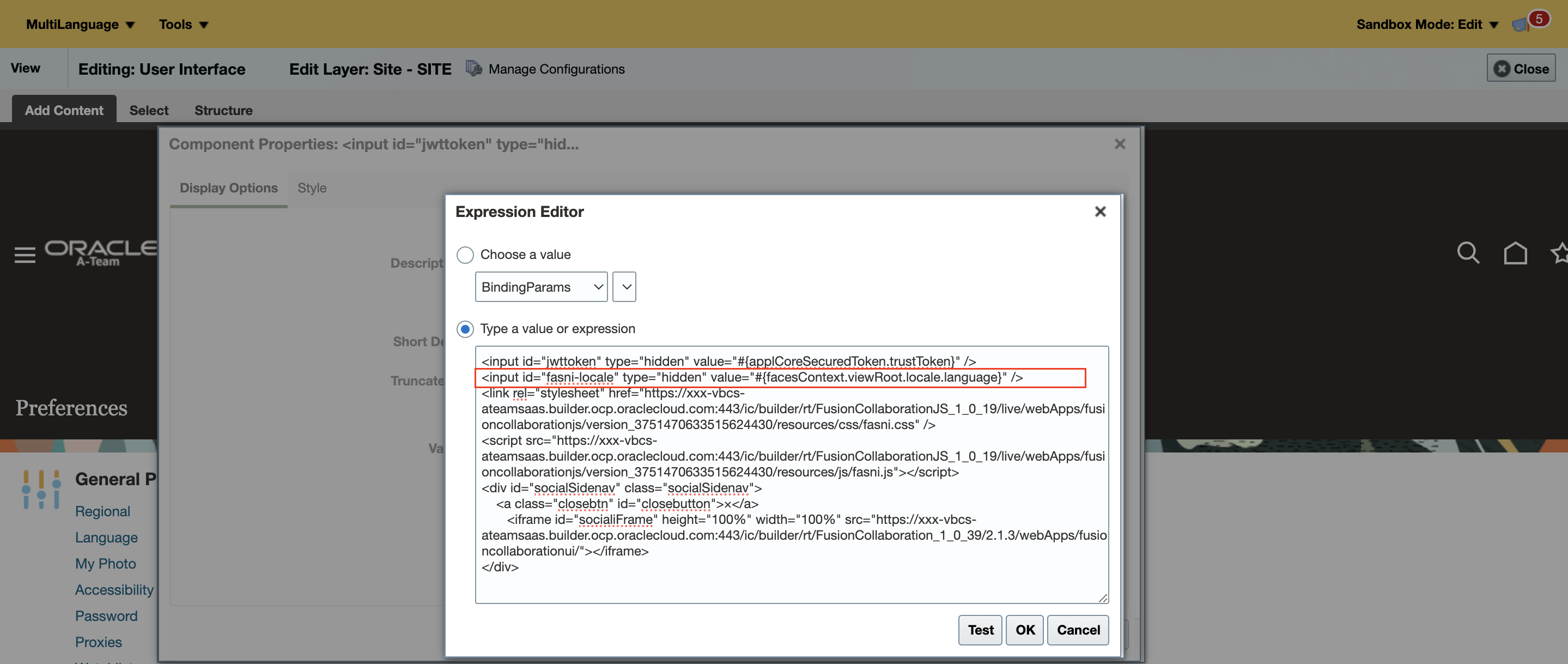Expand the dropdown next to BindingParams
This screenshot has height=664, width=1568.
pyautogui.click(x=624, y=287)
